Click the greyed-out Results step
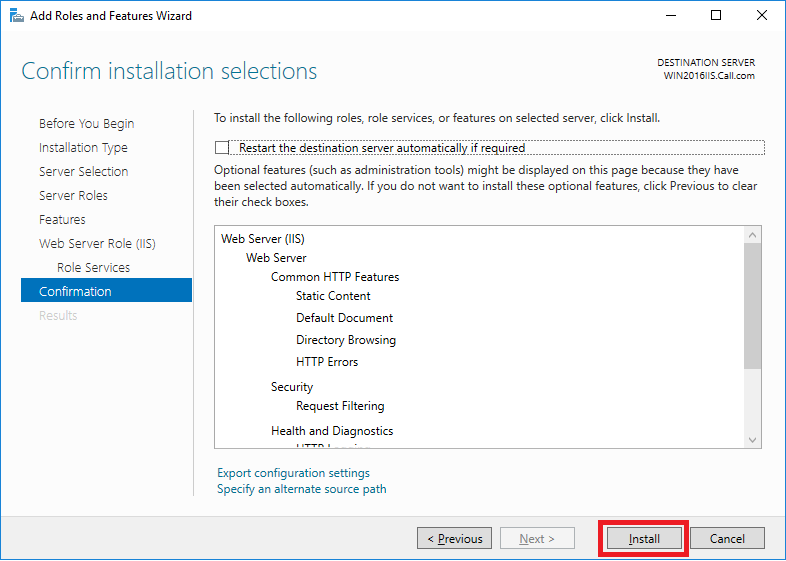 tap(58, 315)
